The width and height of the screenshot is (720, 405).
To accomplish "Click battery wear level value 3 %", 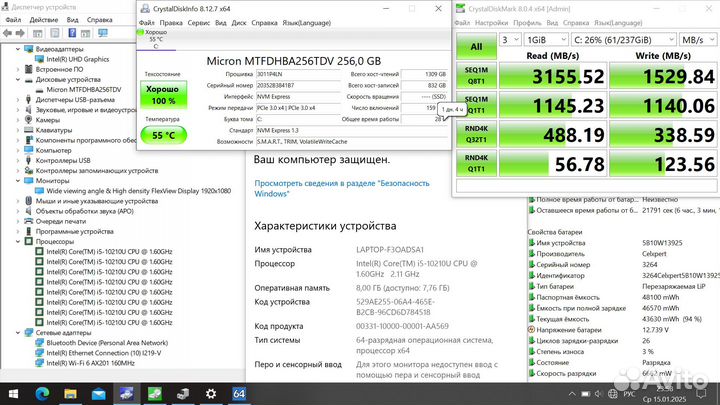I will point(647,351).
